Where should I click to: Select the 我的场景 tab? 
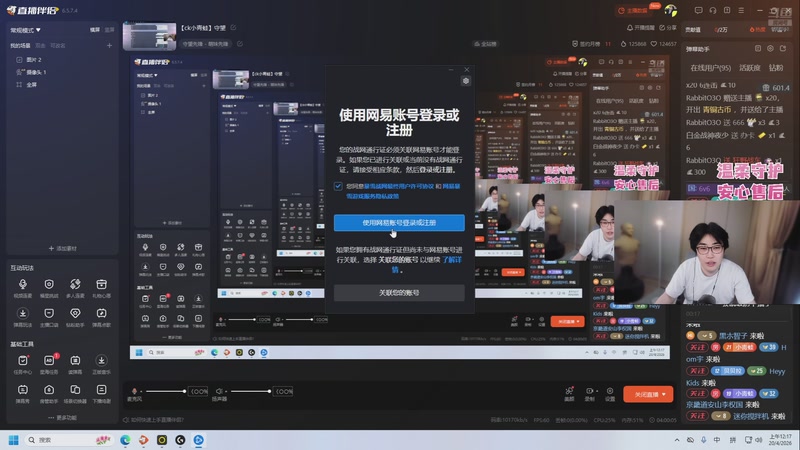[20, 46]
